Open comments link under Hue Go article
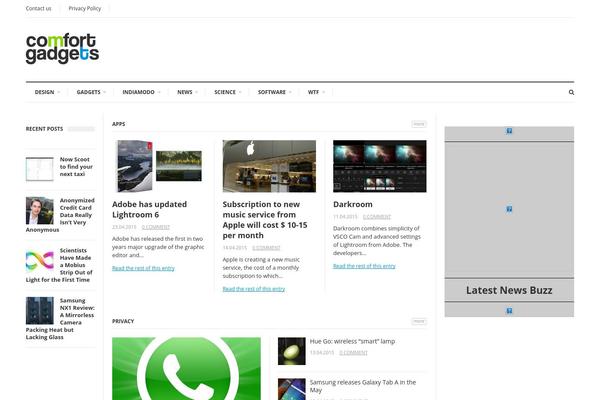This screenshot has height=400, width=600. pos(353,353)
